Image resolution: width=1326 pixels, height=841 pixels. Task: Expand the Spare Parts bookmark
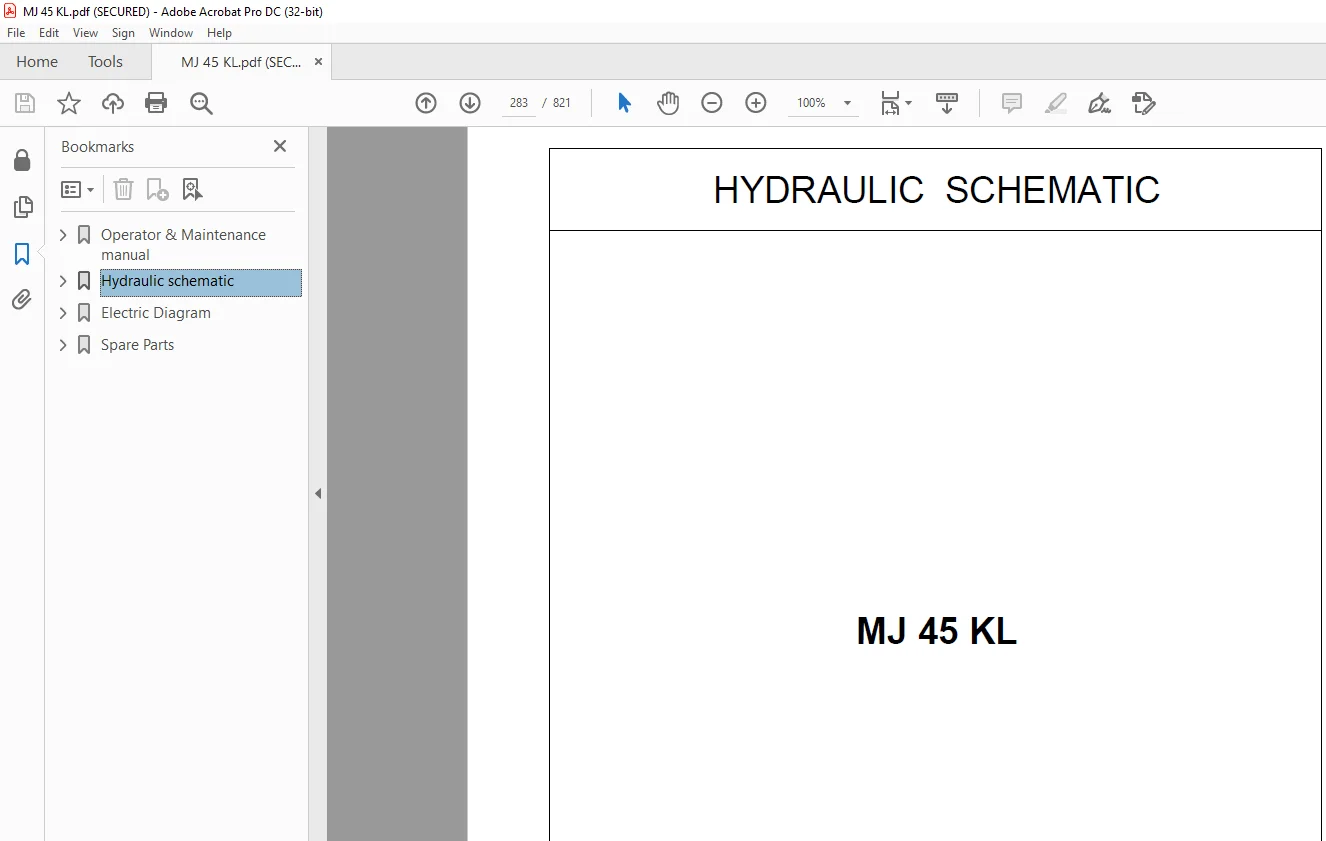[x=63, y=345]
